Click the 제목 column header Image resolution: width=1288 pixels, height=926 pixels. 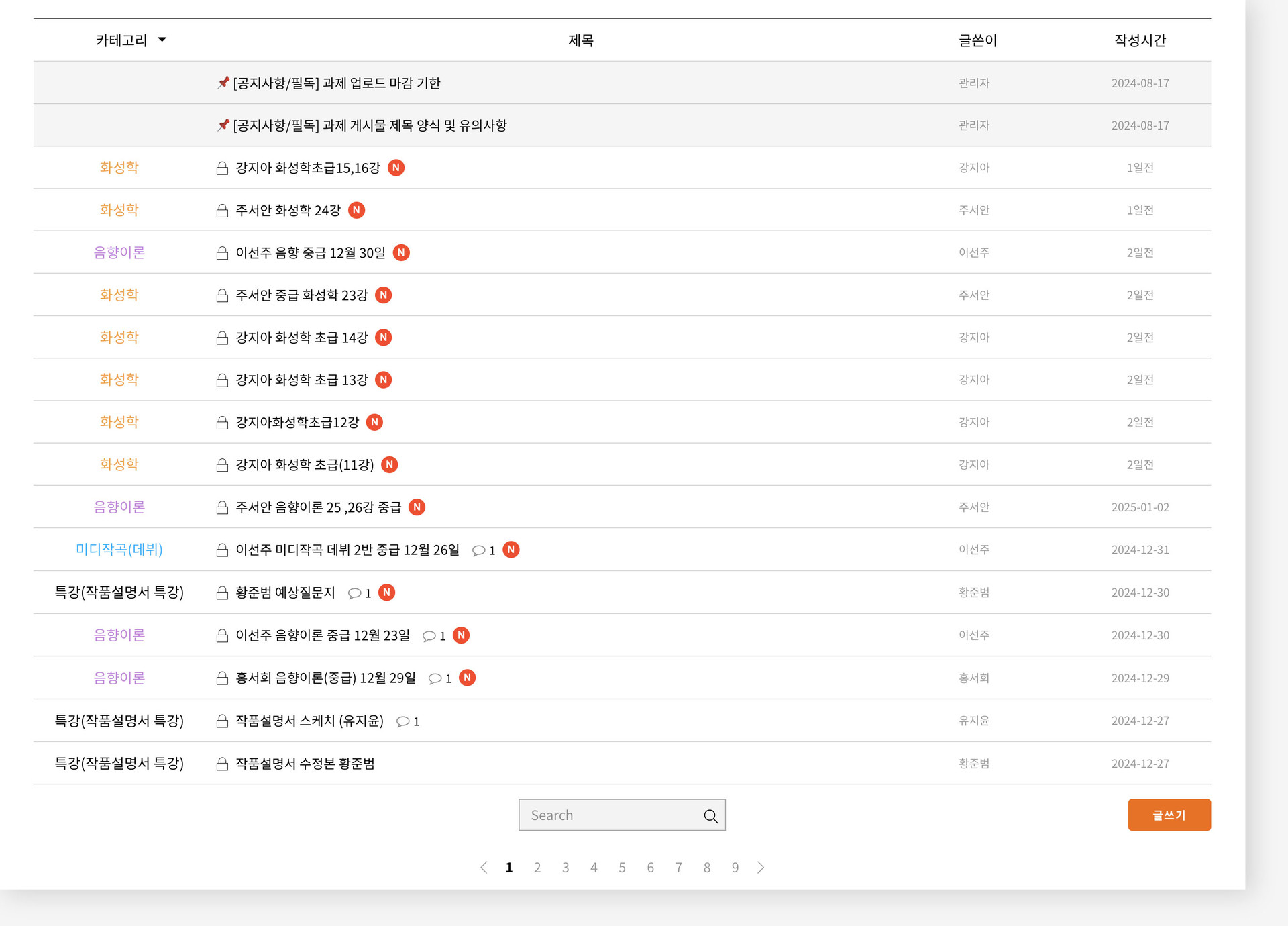click(x=581, y=40)
